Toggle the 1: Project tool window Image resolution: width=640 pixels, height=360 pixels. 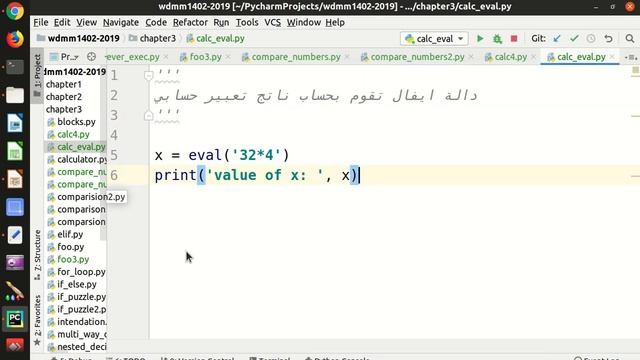(37, 76)
